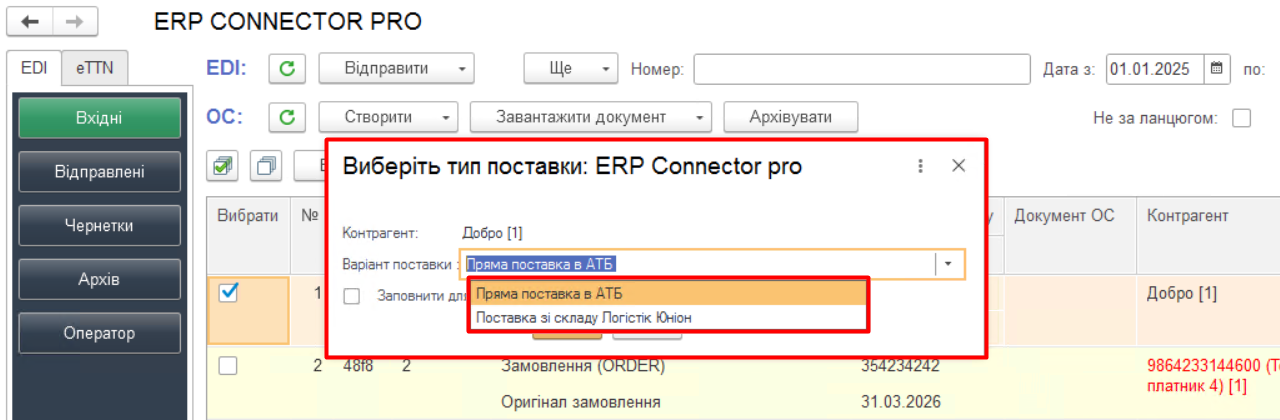Refresh the OC document list
The image size is (1280, 420).
click(287, 117)
